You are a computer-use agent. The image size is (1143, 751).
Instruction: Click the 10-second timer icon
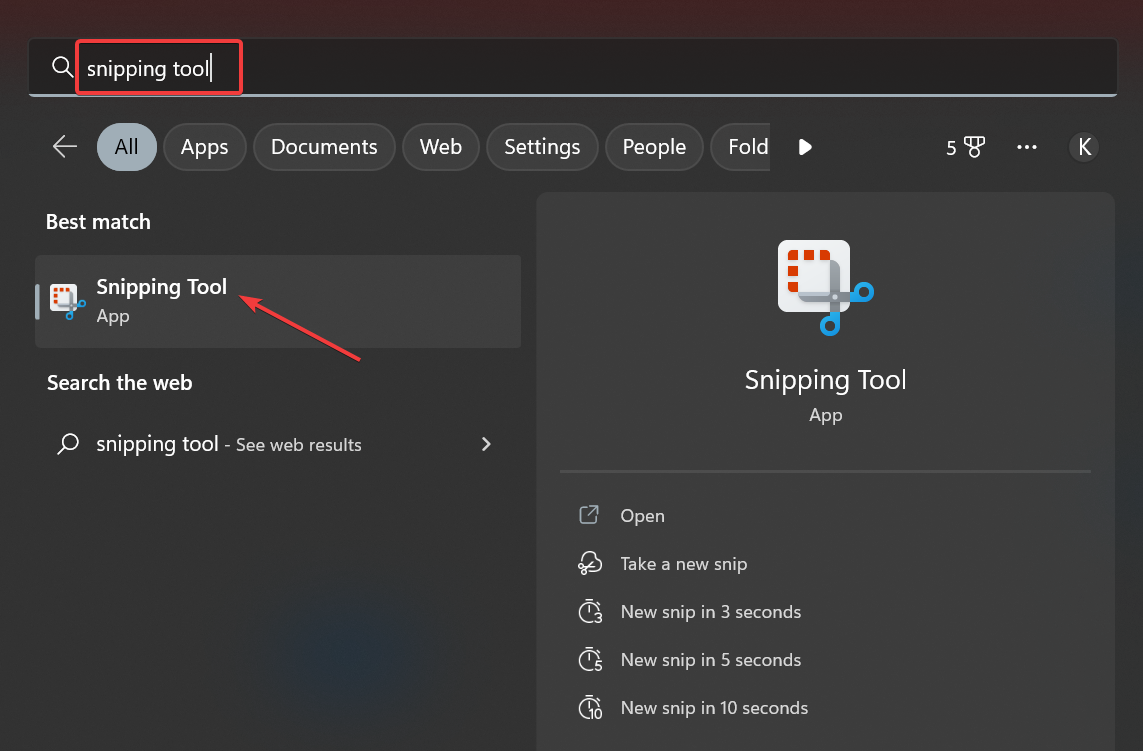click(x=590, y=708)
